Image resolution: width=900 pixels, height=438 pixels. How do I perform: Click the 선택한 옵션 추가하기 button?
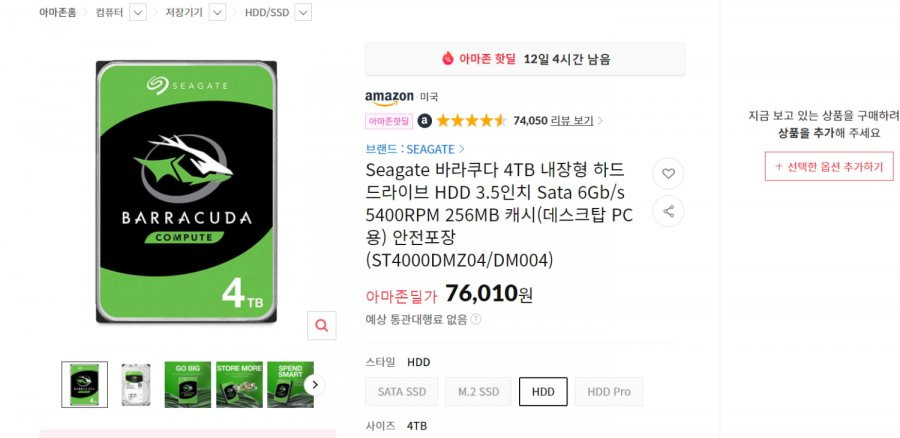(829, 166)
